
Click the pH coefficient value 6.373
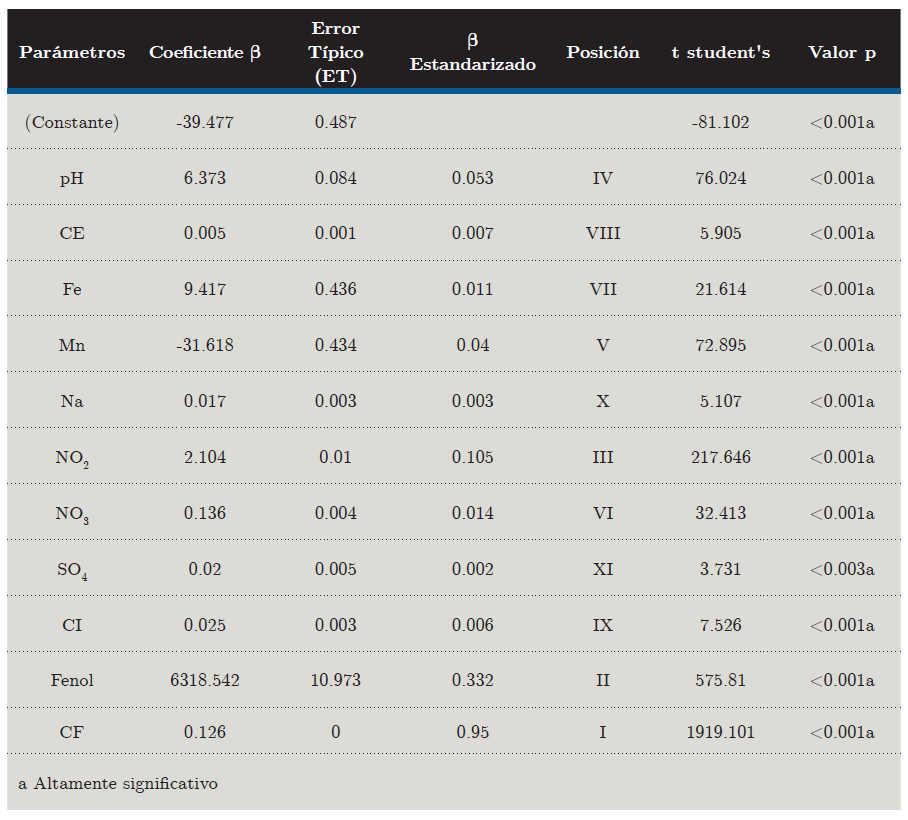[205, 178]
